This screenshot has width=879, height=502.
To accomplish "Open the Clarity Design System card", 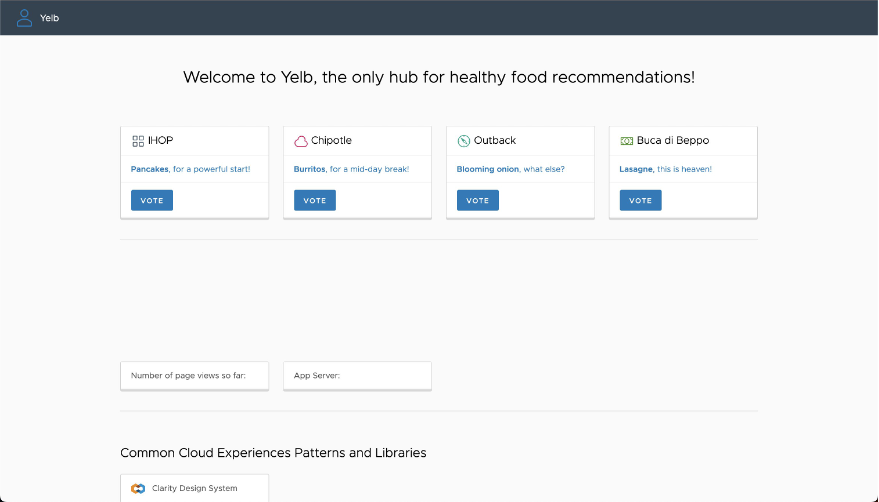I will (x=195, y=489).
